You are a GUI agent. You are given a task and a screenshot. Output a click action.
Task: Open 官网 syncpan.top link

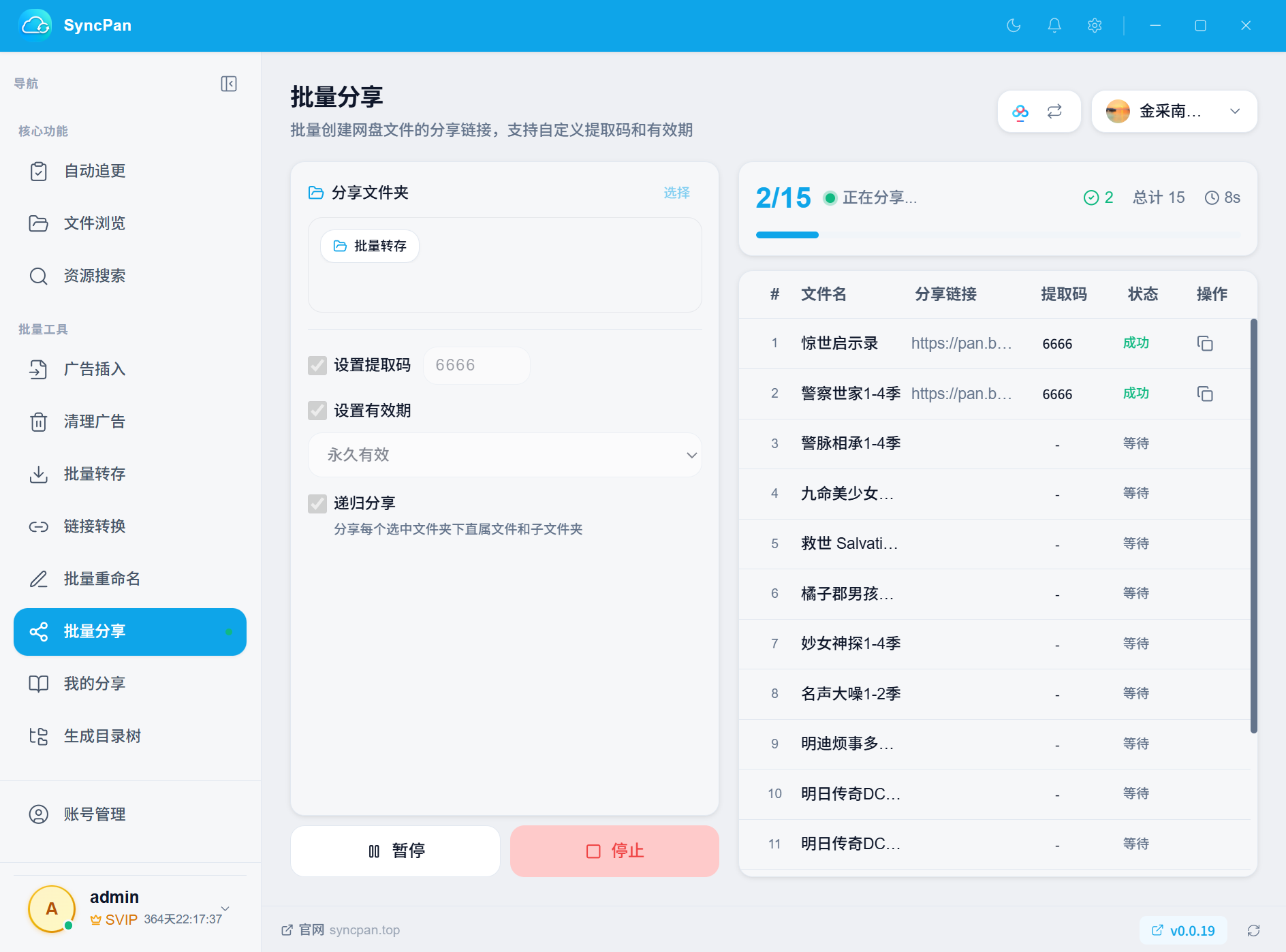click(x=341, y=930)
